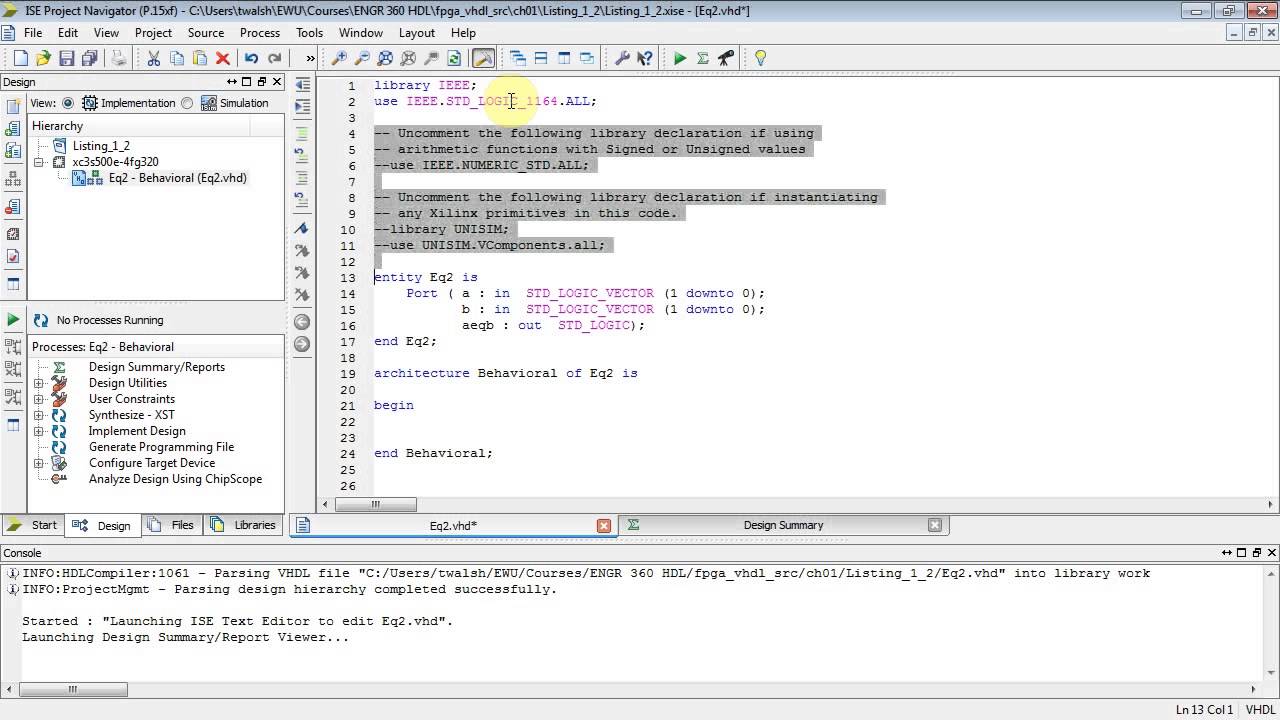Click the Tile Horizontally windows icon
The image size is (1280, 720).
(541, 59)
